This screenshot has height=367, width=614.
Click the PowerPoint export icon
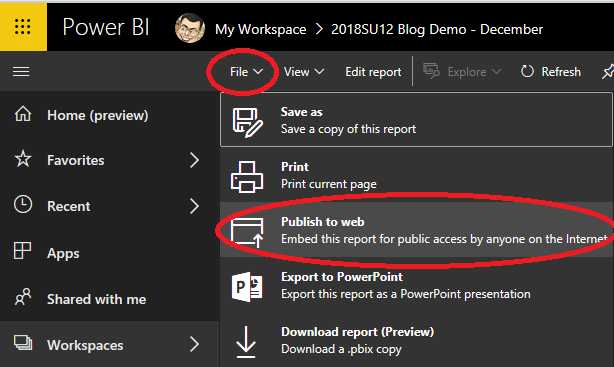click(x=247, y=287)
